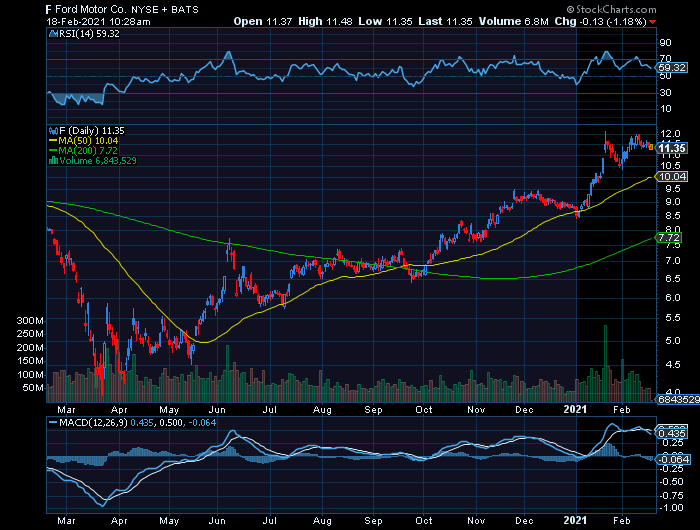
Task: Click the 6843529 volume tag on axis
Action: coord(678,400)
